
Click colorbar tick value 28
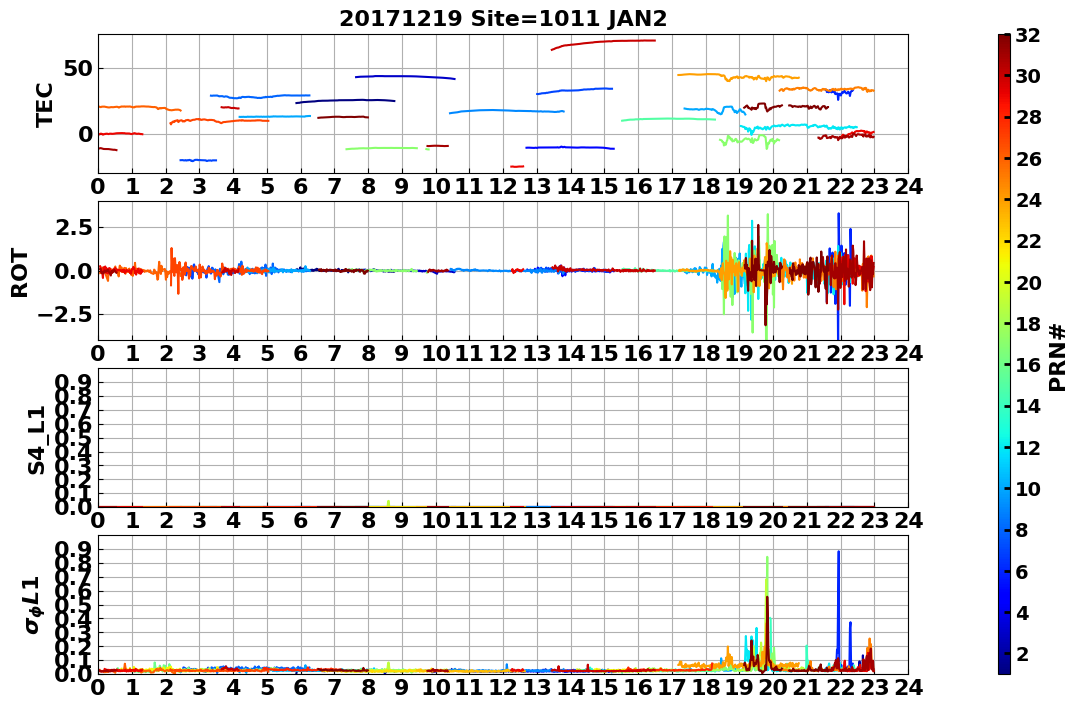point(1028,117)
